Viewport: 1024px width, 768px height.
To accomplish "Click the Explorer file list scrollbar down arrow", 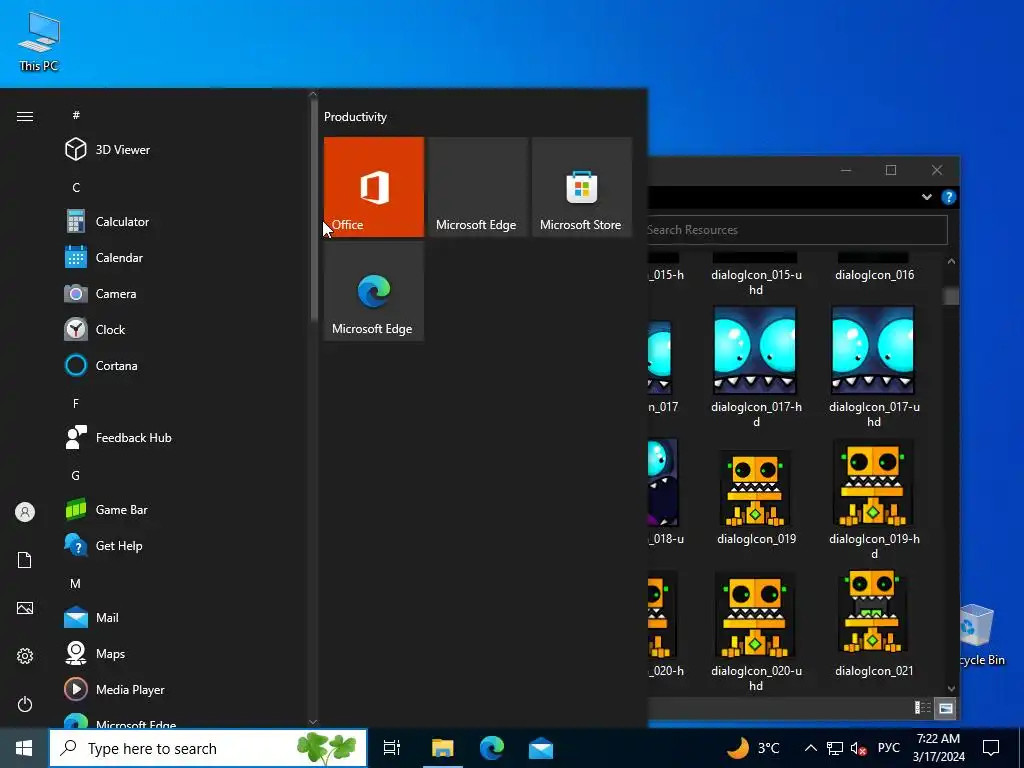I will [951, 688].
